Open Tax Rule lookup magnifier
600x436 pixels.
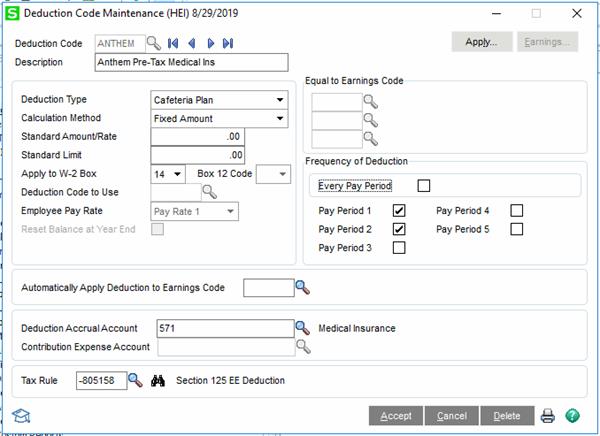point(135,380)
